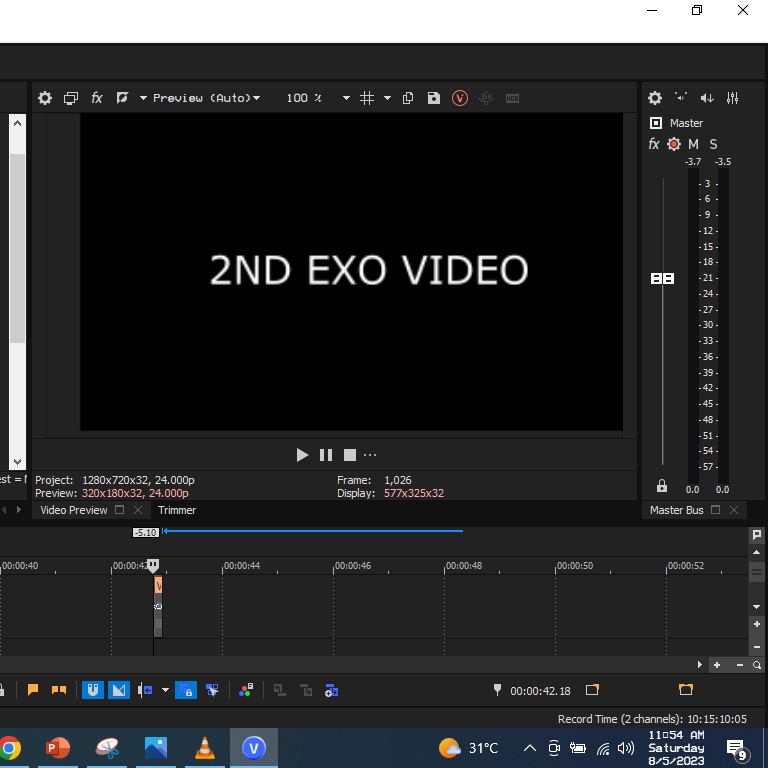Stop playback with the Stop button
The width and height of the screenshot is (768, 768).
[x=350, y=455]
